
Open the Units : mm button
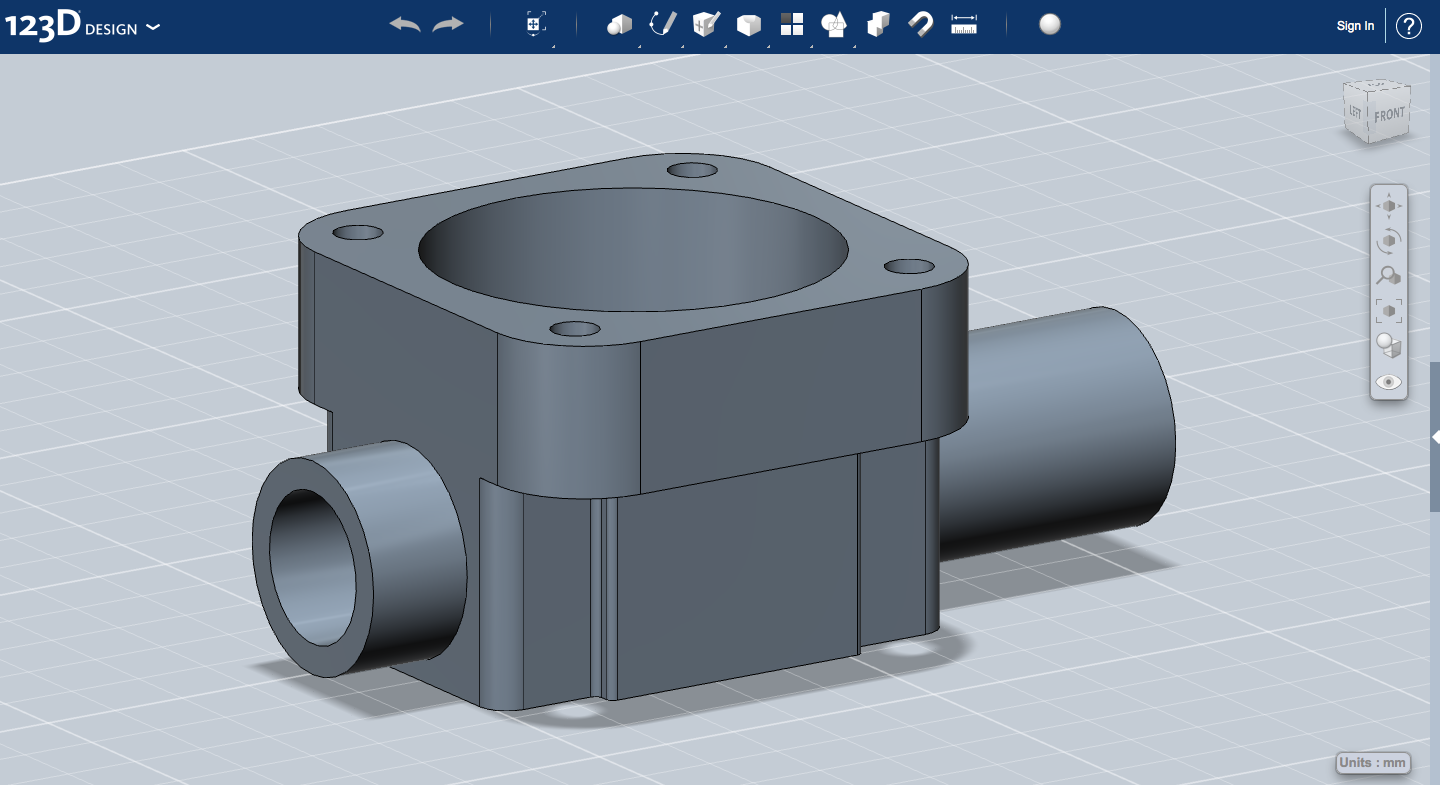click(x=1373, y=763)
